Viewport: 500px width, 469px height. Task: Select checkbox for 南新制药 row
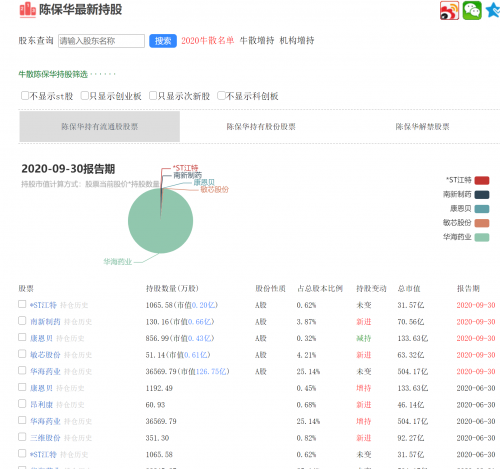(22, 321)
